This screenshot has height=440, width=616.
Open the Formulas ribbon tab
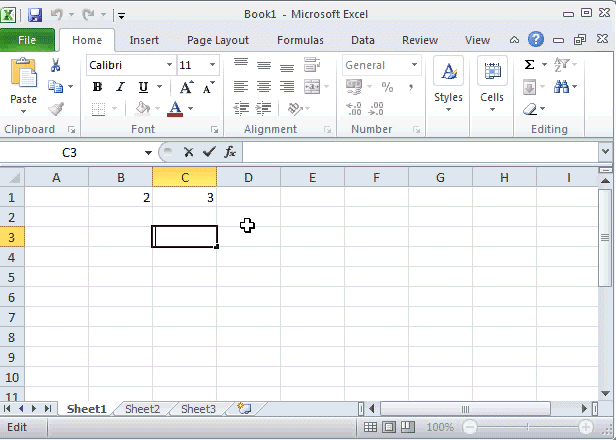pyautogui.click(x=300, y=40)
